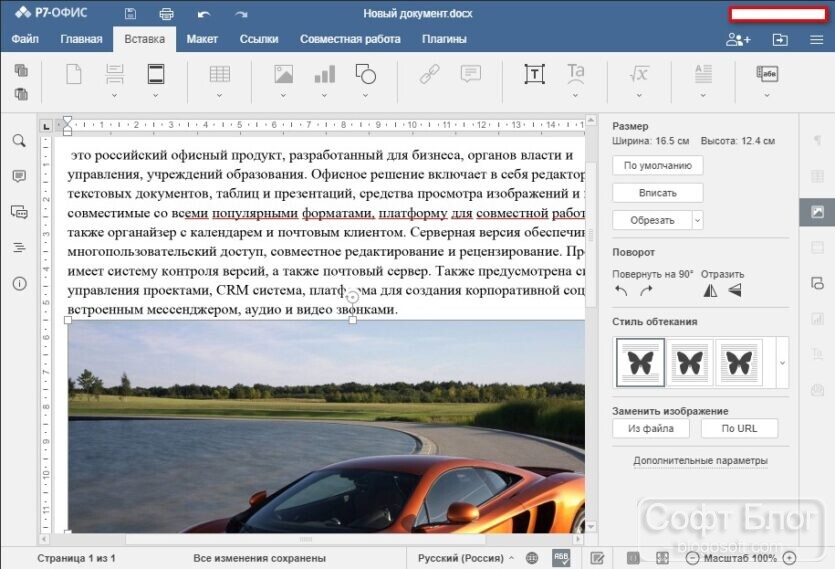835x569 pixels.
Task: Toggle spell checking in the status bar
Action: [561, 558]
